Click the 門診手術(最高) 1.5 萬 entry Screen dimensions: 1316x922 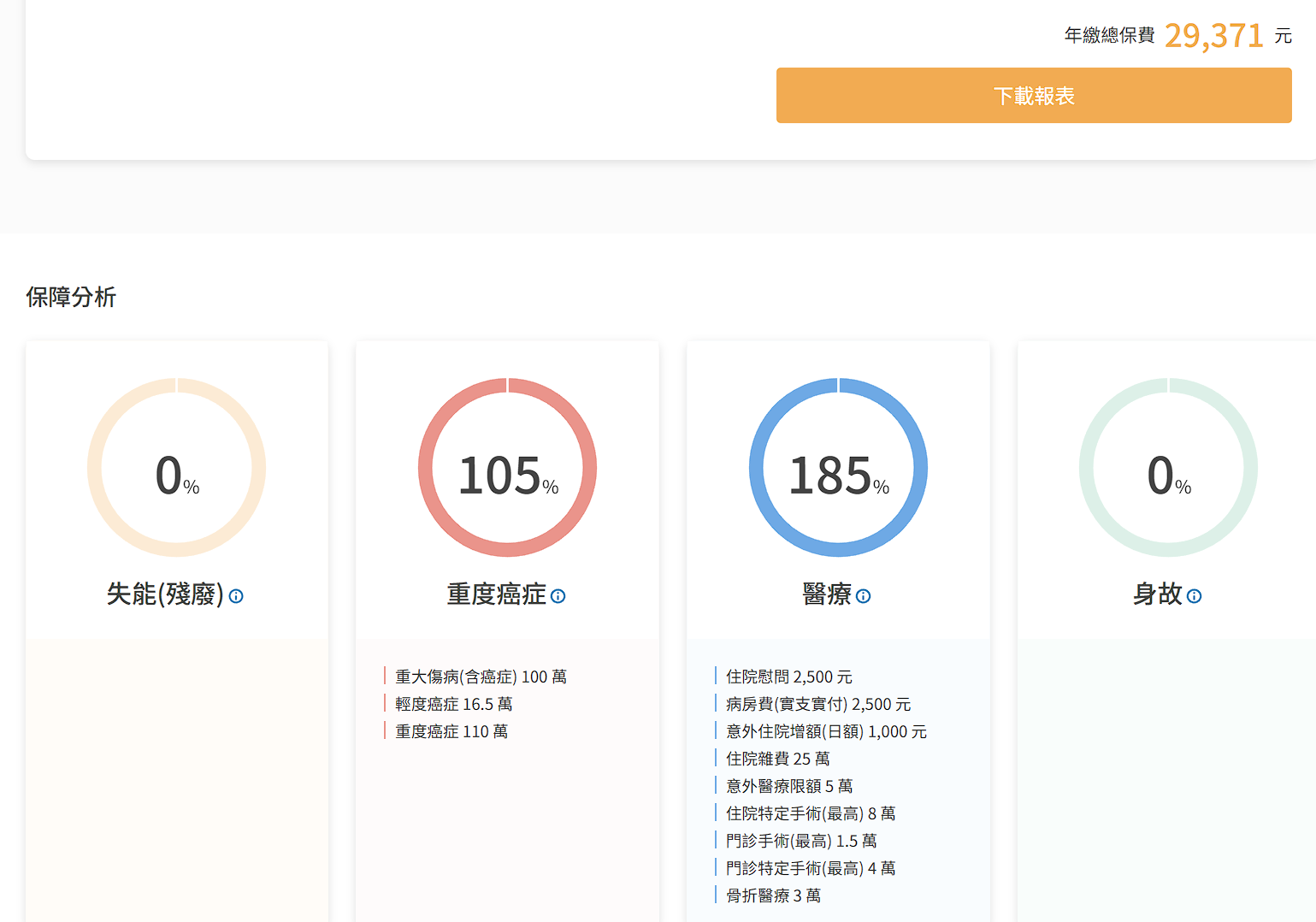800,841
